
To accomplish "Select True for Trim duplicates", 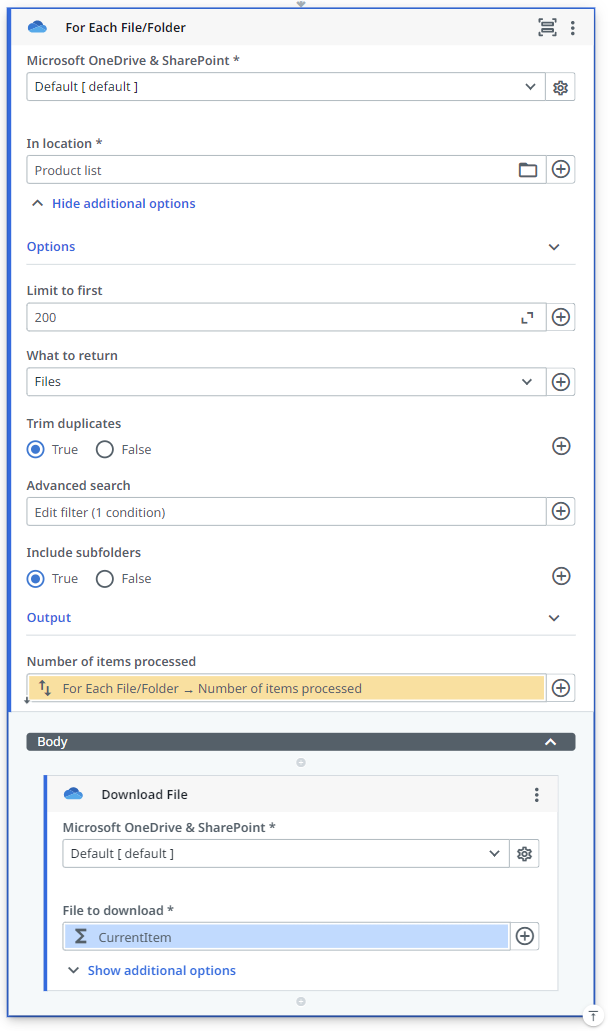I will pyautogui.click(x=36, y=450).
